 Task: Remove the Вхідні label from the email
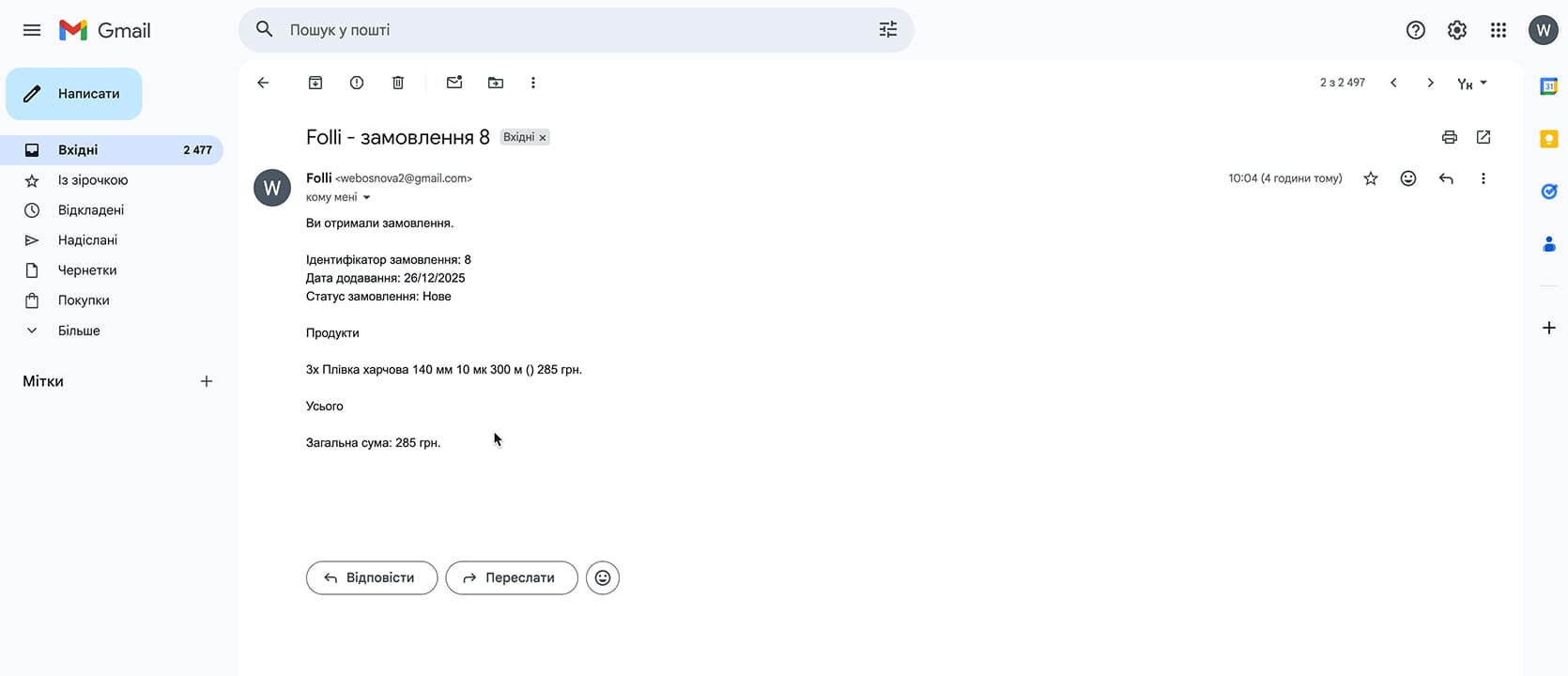tap(543, 138)
